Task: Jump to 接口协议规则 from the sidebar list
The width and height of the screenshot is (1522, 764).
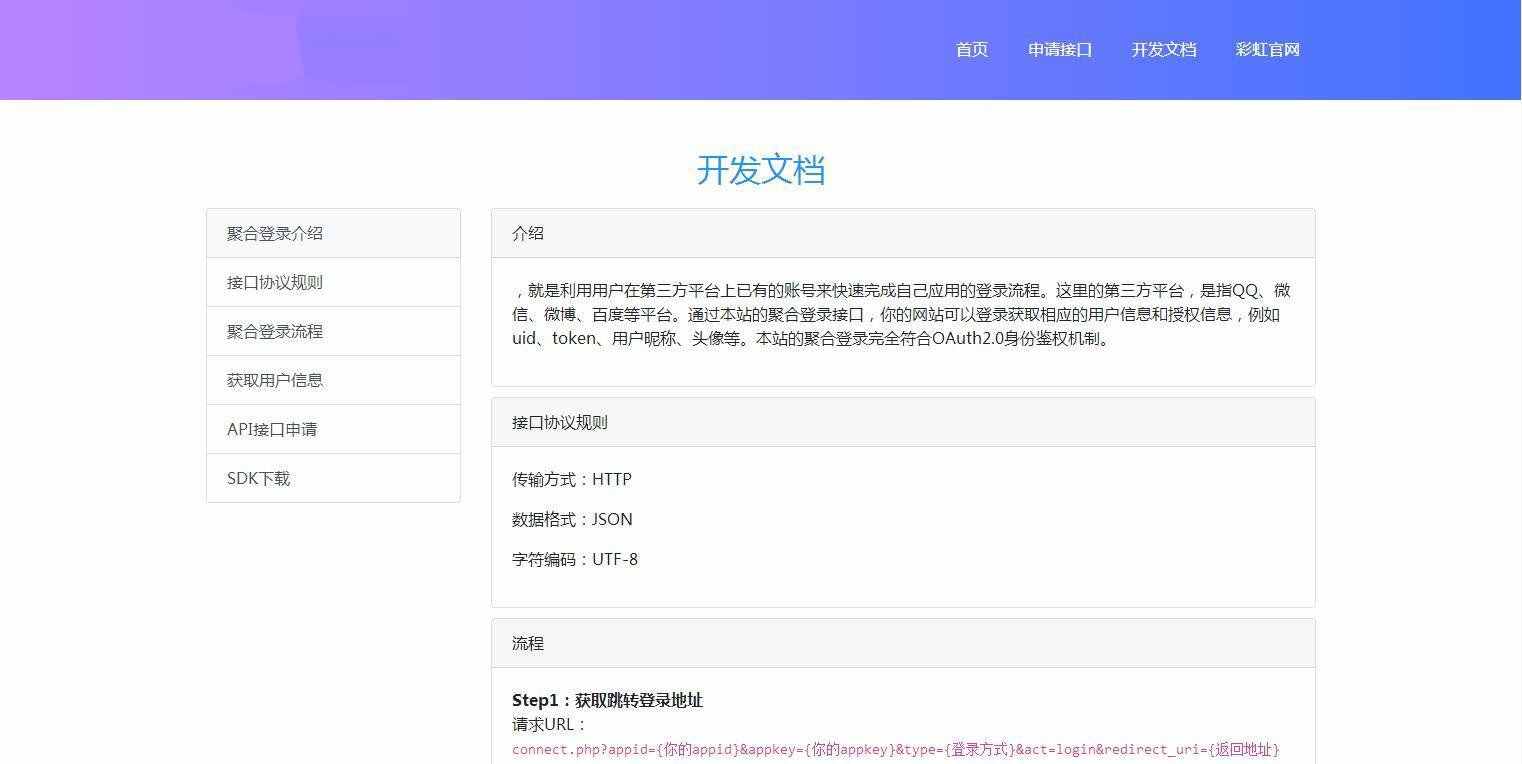Action: 333,282
